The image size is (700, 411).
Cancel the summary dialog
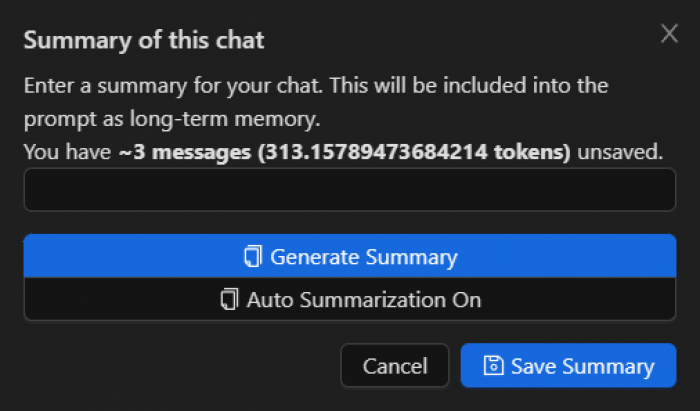tap(395, 366)
